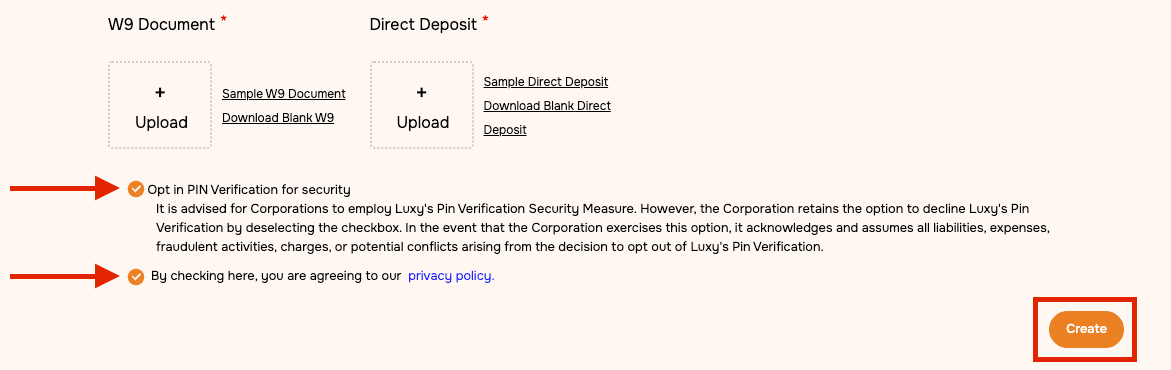Click the Upload text under Direct Deposit
1171x370 pixels.
(423, 123)
